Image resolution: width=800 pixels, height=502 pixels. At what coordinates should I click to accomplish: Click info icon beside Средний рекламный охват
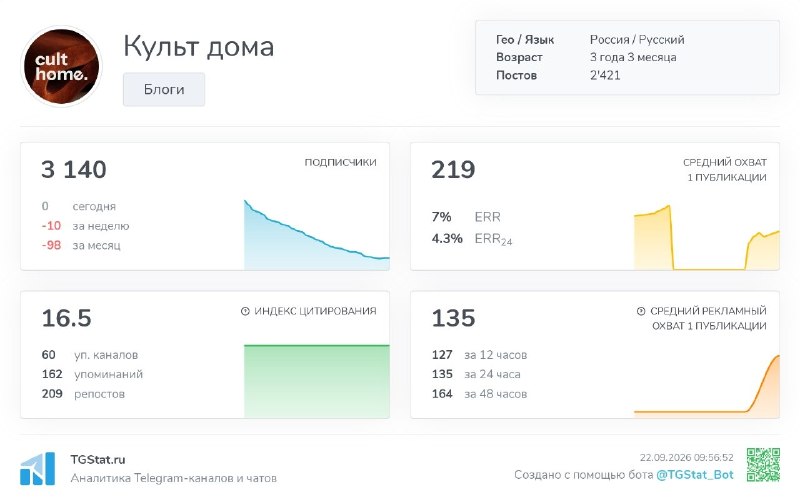coord(641,311)
